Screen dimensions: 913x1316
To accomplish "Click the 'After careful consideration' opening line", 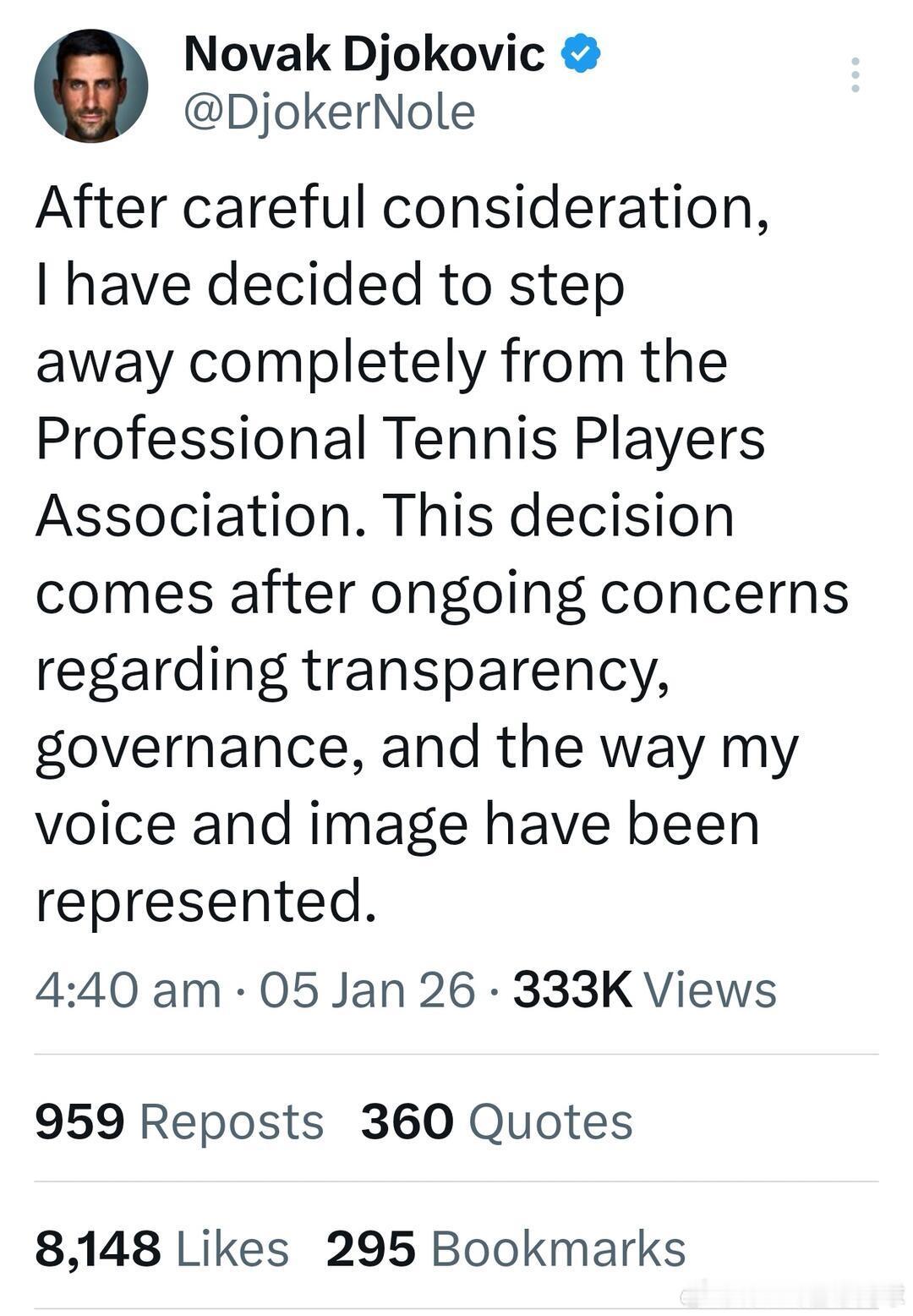I will [x=402, y=207].
